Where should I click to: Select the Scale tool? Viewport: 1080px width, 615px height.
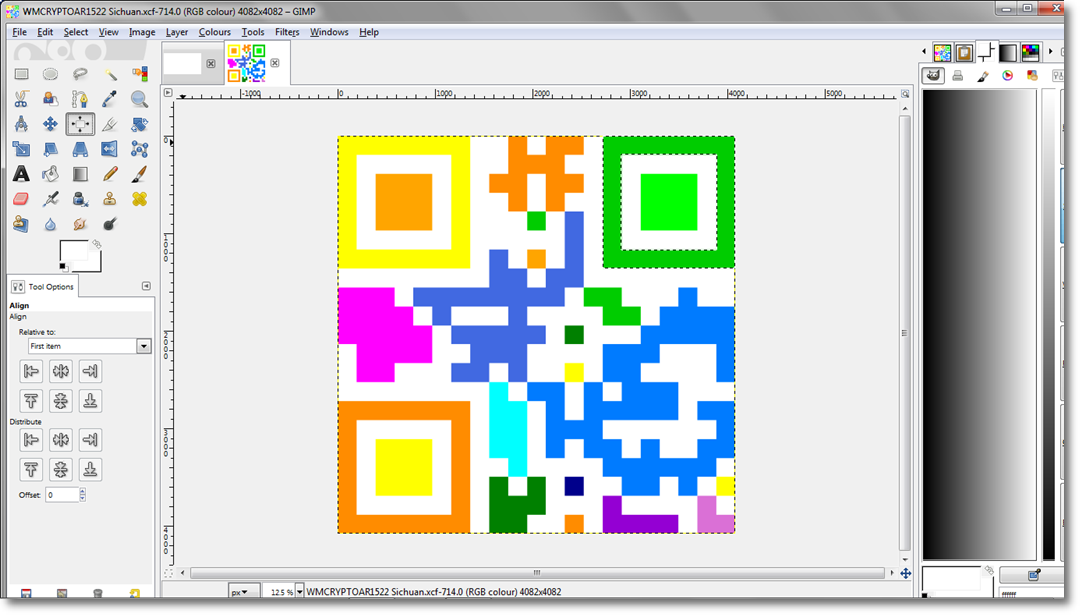coord(21,149)
